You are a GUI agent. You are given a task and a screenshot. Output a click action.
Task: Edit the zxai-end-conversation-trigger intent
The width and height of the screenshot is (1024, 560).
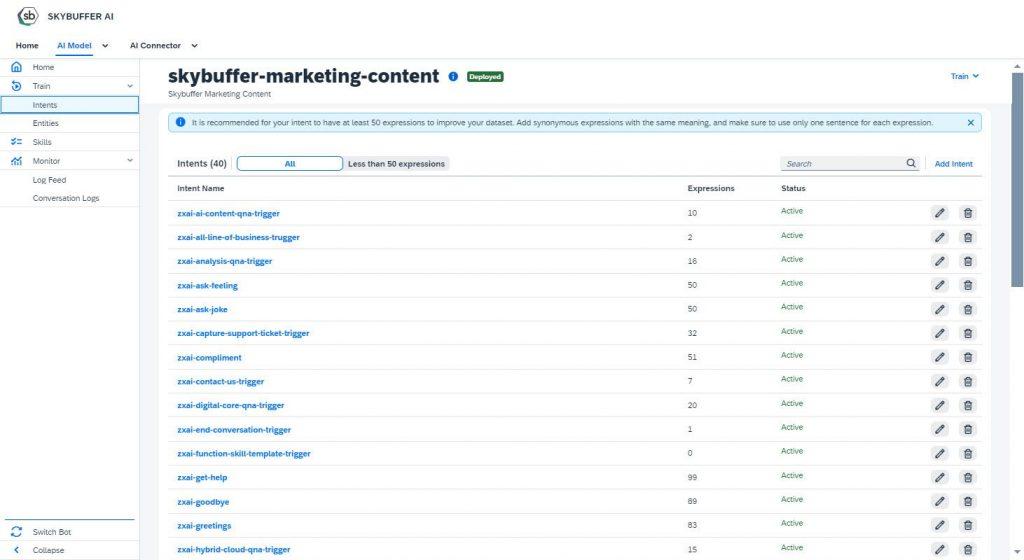coord(940,429)
